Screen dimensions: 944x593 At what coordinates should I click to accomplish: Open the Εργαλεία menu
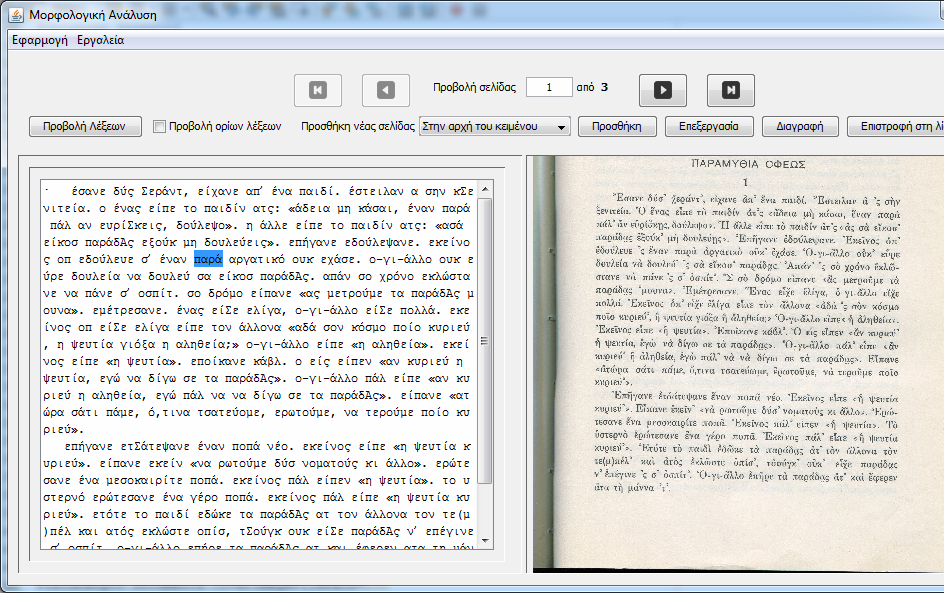tap(101, 40)
